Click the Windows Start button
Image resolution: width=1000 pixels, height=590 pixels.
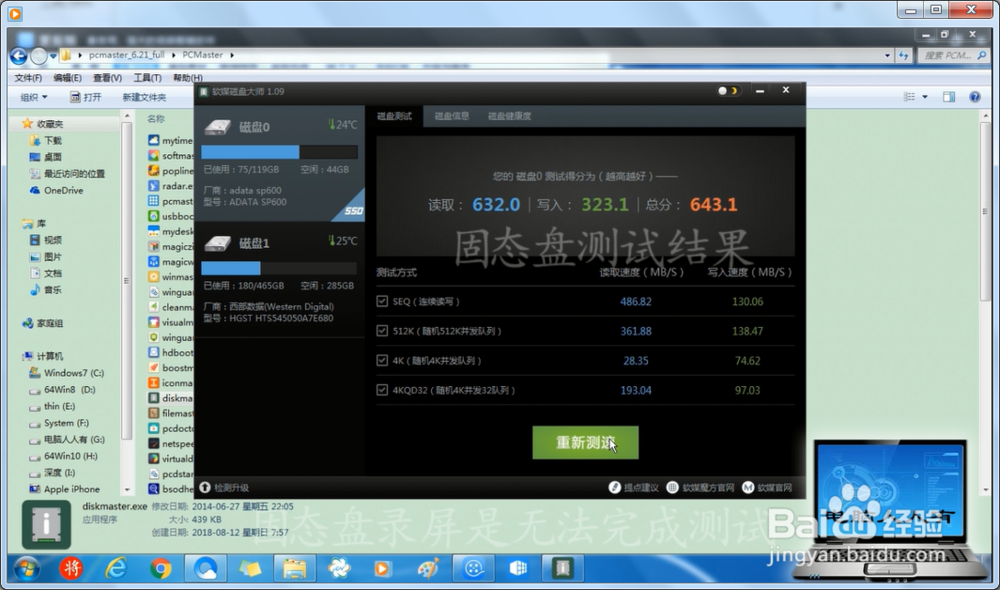tap(27, 568)
